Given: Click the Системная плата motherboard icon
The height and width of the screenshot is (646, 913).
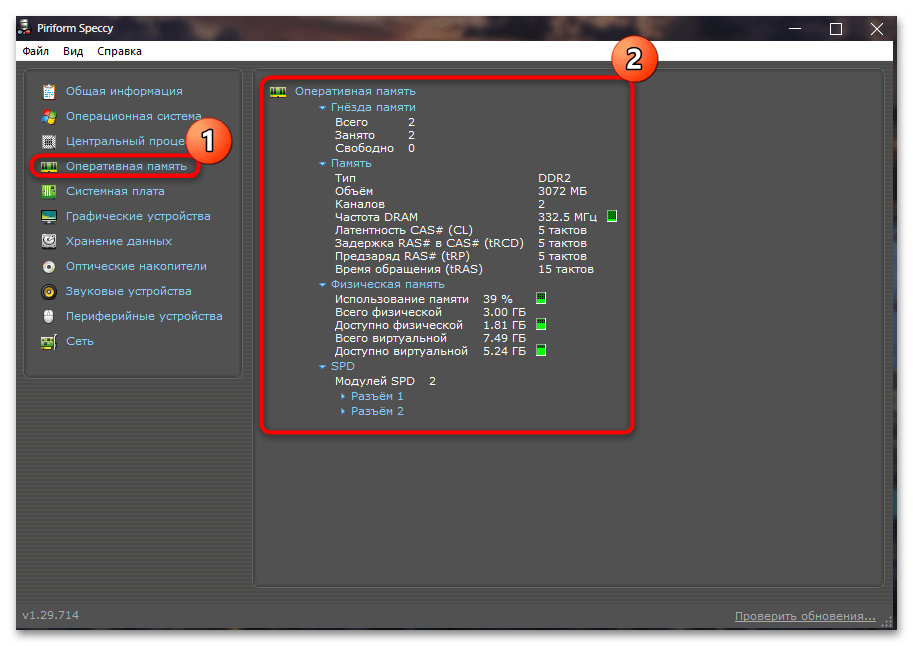Looking at the screenshot, I should [48, 191].
